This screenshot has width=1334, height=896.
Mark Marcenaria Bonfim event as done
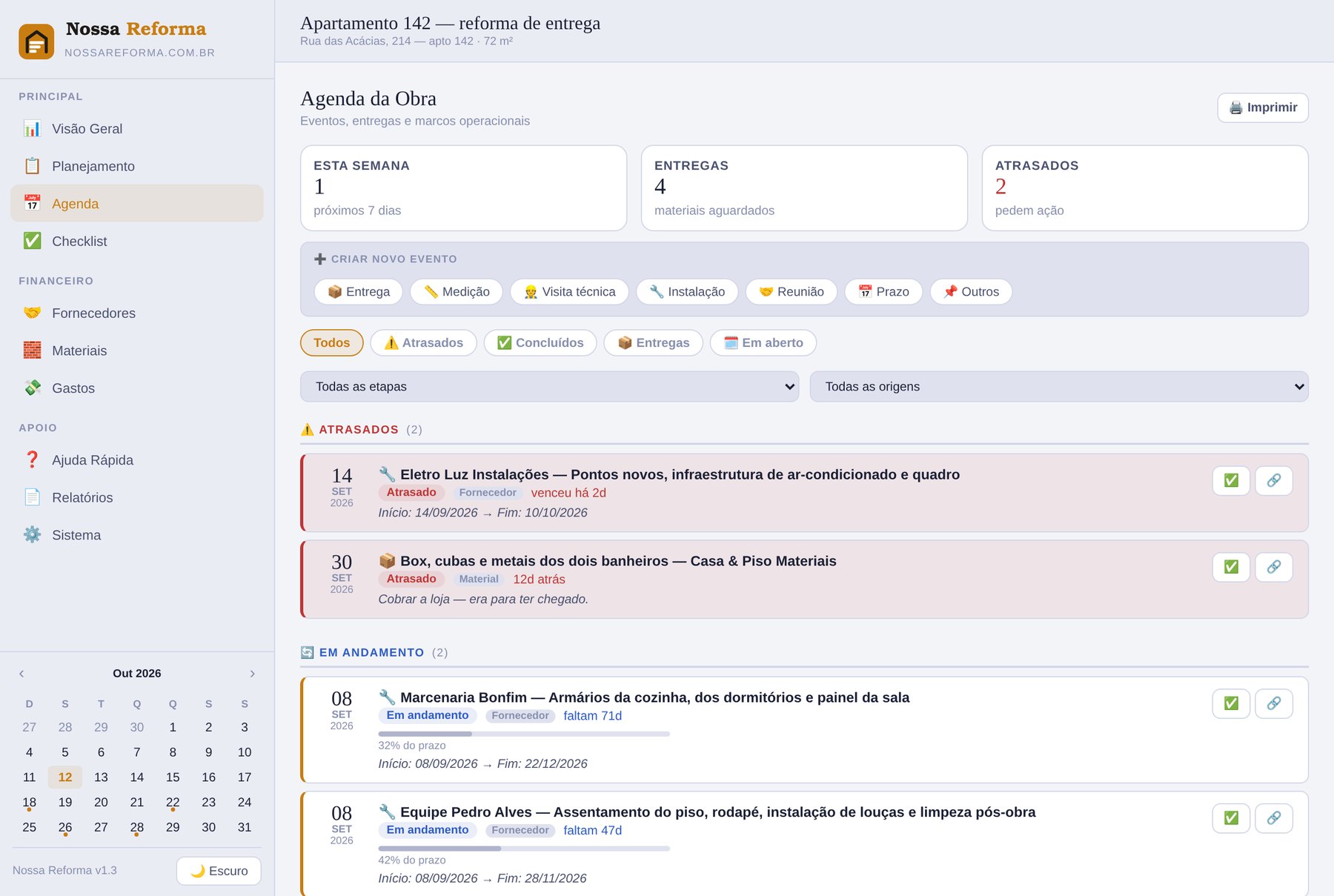[1231, 703]
